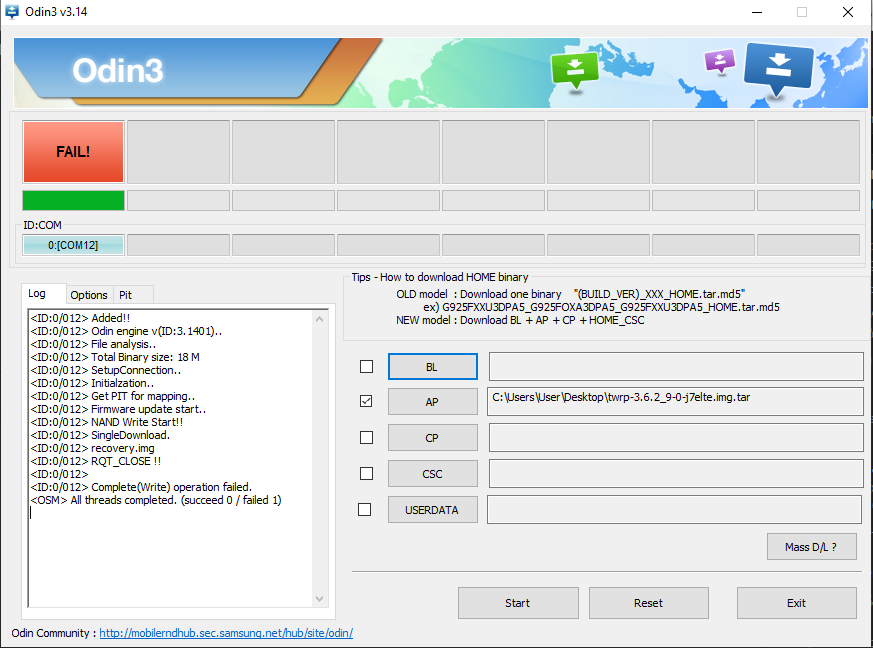
Task: Click the BL file button
Action: pyautogui.click(x=433, y=367)
